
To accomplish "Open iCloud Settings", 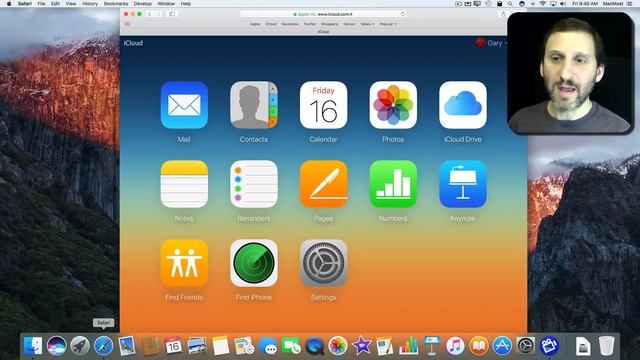I will (323, 263).
